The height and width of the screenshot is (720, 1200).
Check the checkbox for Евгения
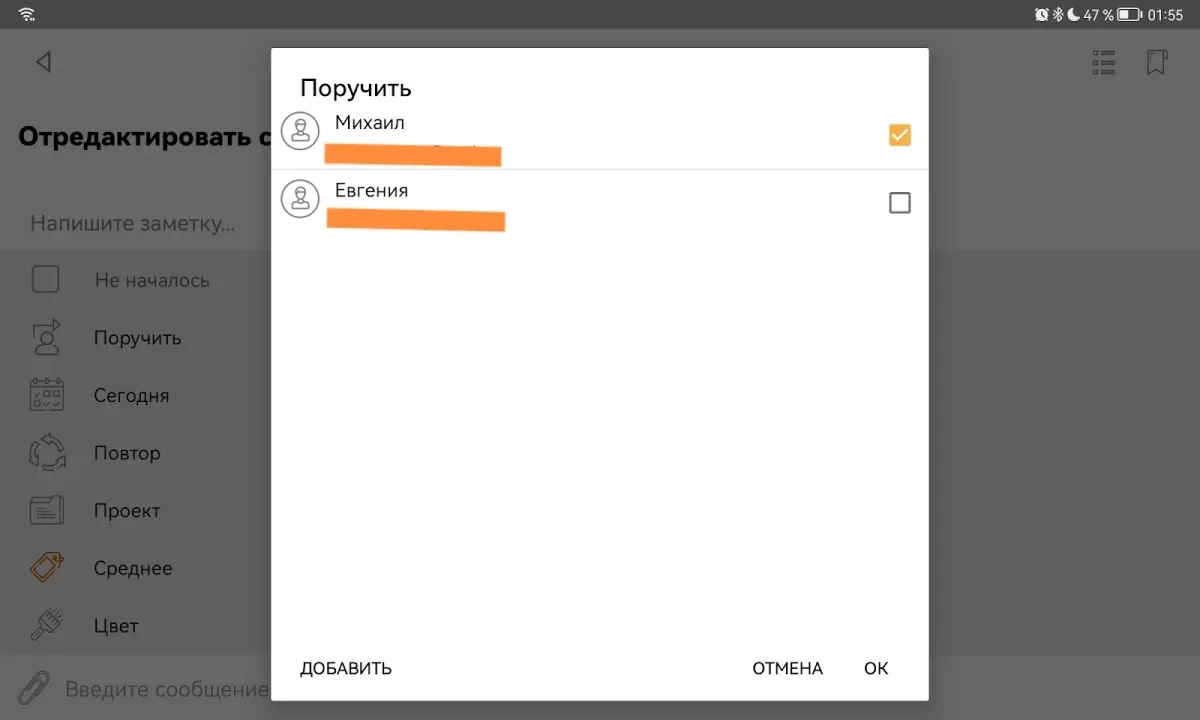point(900,203)
